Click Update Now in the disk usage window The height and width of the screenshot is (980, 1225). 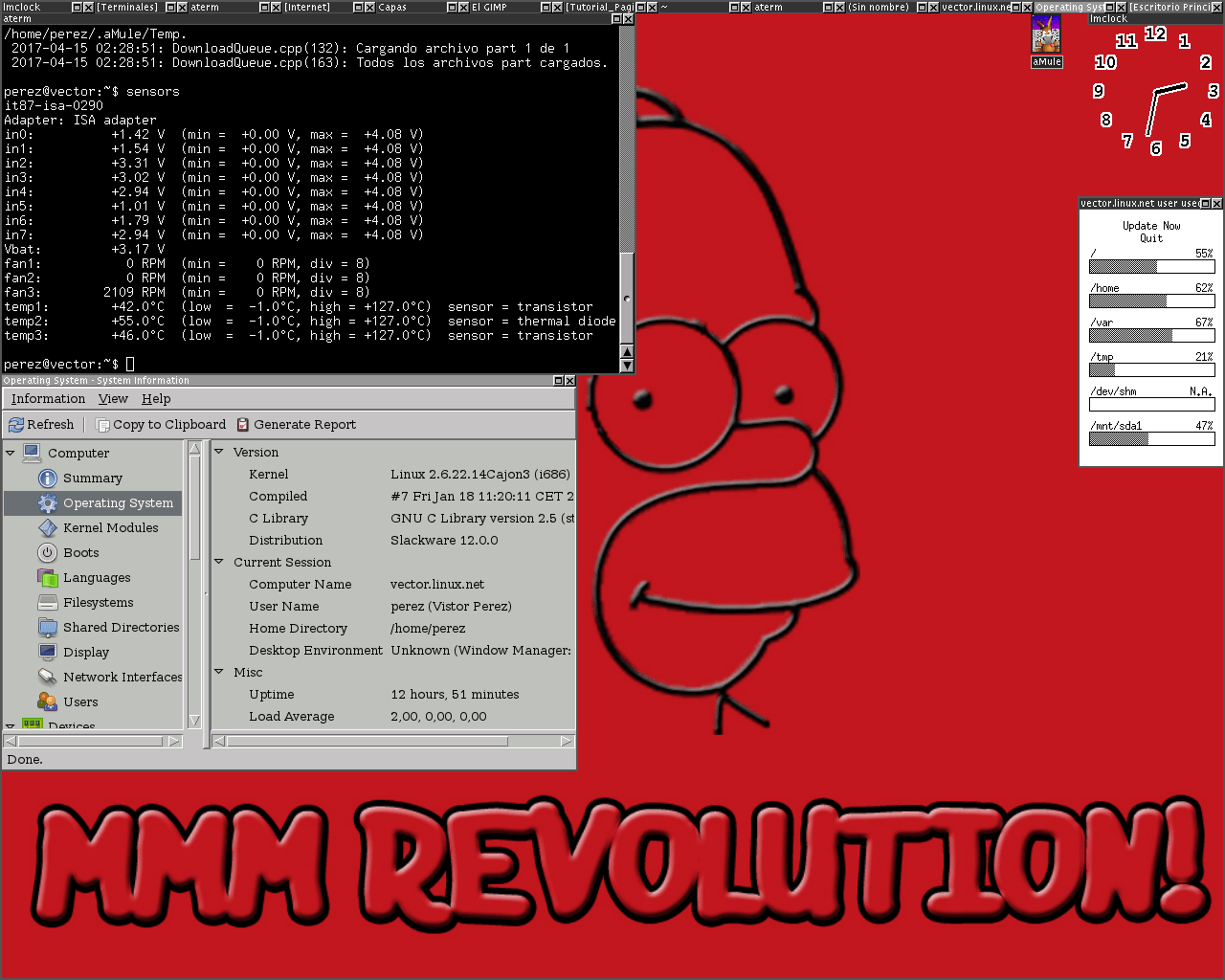(1151, 226)
